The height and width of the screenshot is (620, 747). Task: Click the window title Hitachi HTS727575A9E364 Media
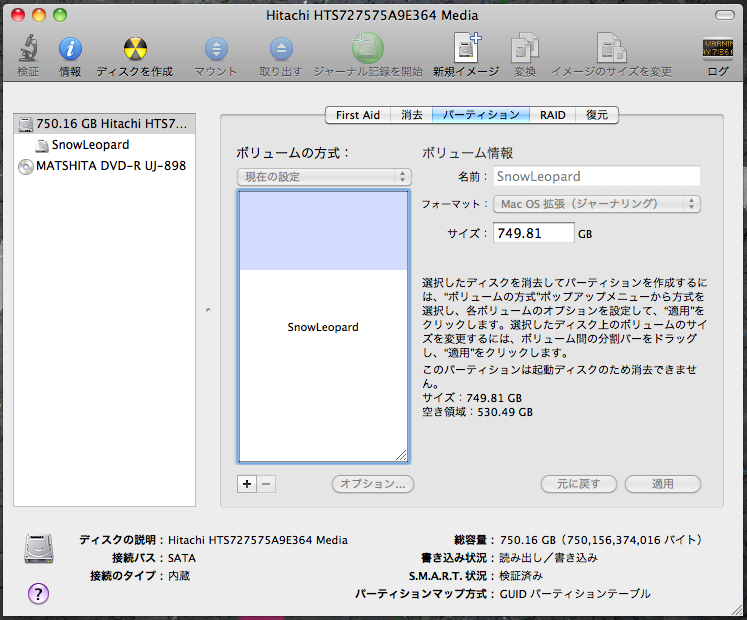point(372,15)
